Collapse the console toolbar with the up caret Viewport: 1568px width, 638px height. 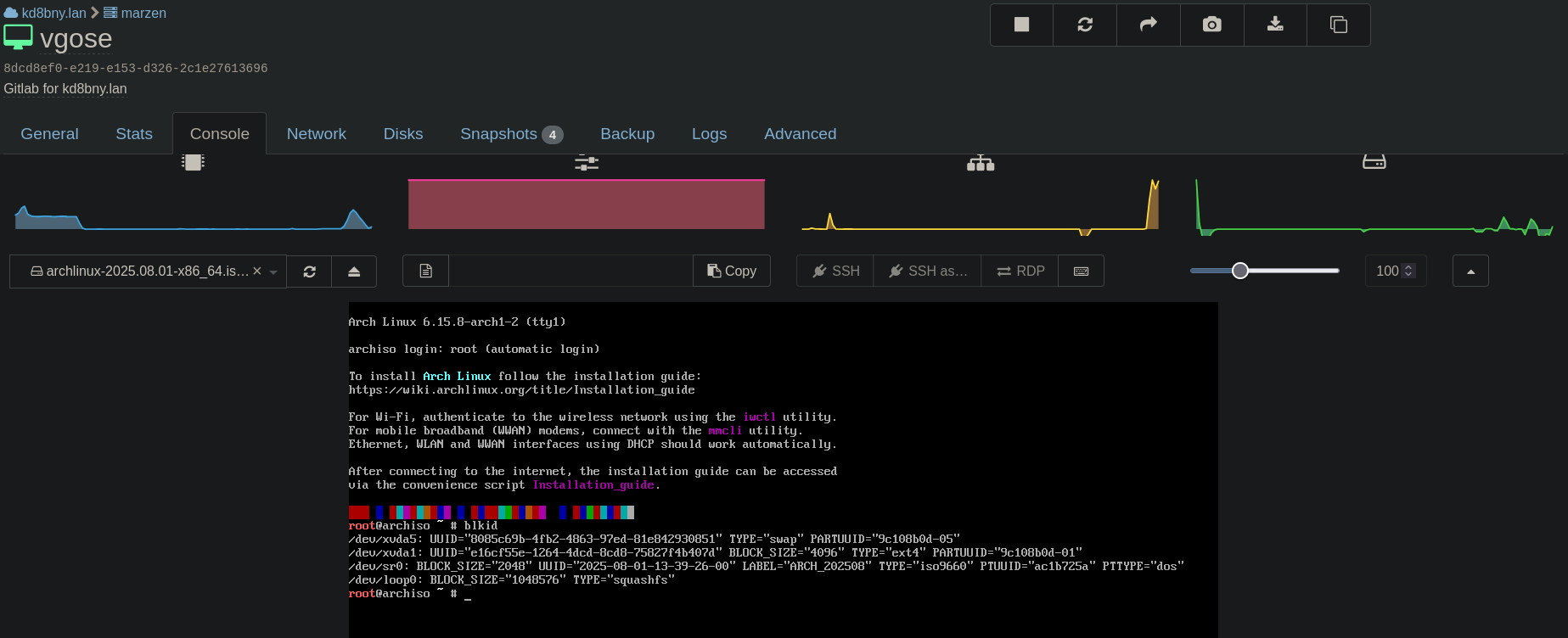click(1470, 271)
